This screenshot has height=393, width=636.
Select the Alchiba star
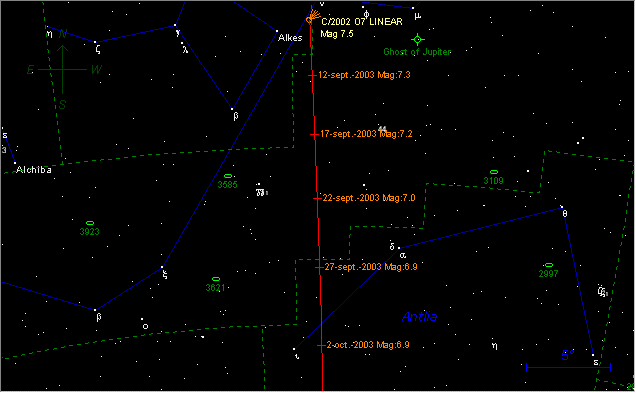point(15,163)
